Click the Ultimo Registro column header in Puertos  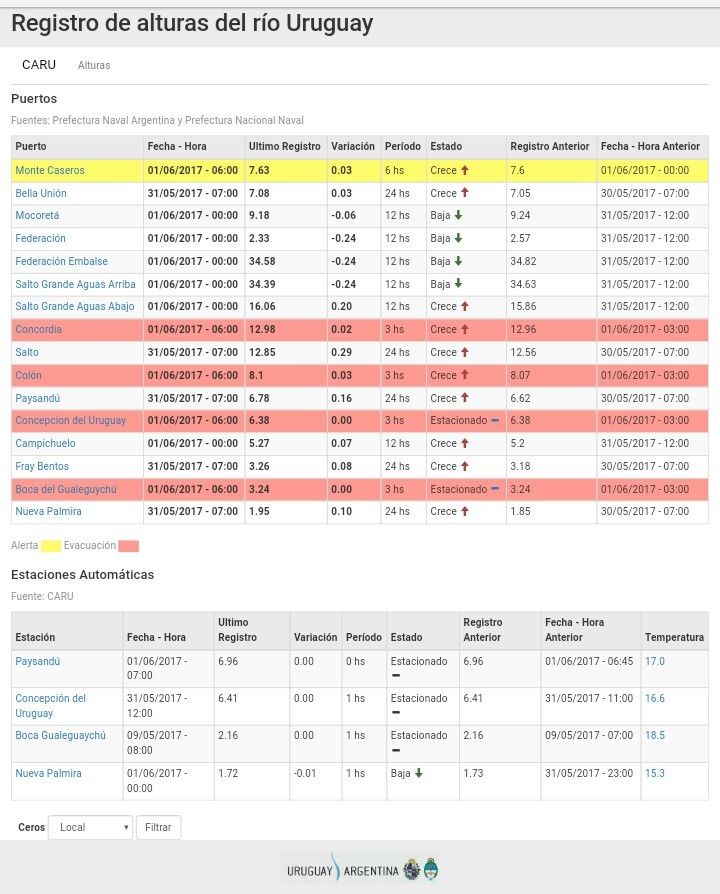285,147
